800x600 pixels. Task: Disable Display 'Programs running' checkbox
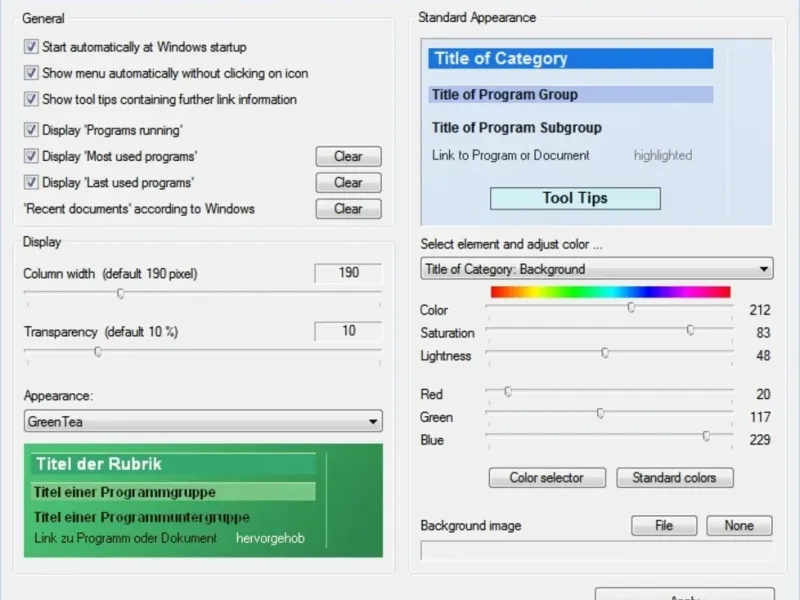(x=31, y=130)
